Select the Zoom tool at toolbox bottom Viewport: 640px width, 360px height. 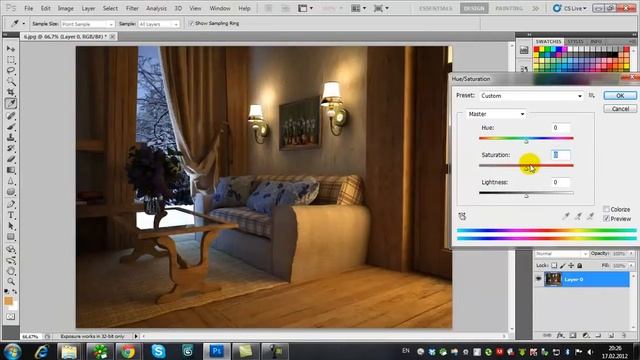(x=11, y=282)
